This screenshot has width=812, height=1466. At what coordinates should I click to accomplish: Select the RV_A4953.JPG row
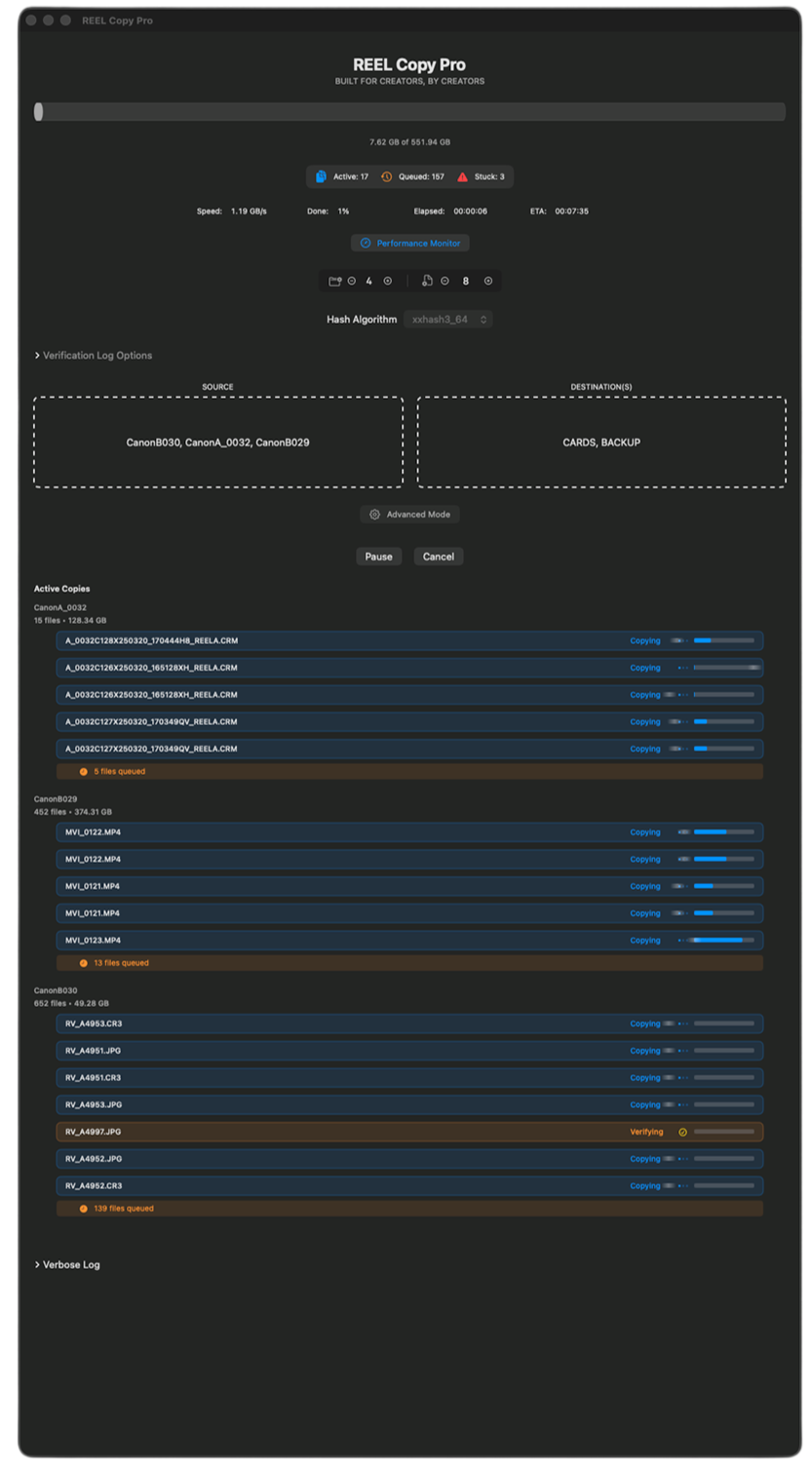click(409, 1104)
